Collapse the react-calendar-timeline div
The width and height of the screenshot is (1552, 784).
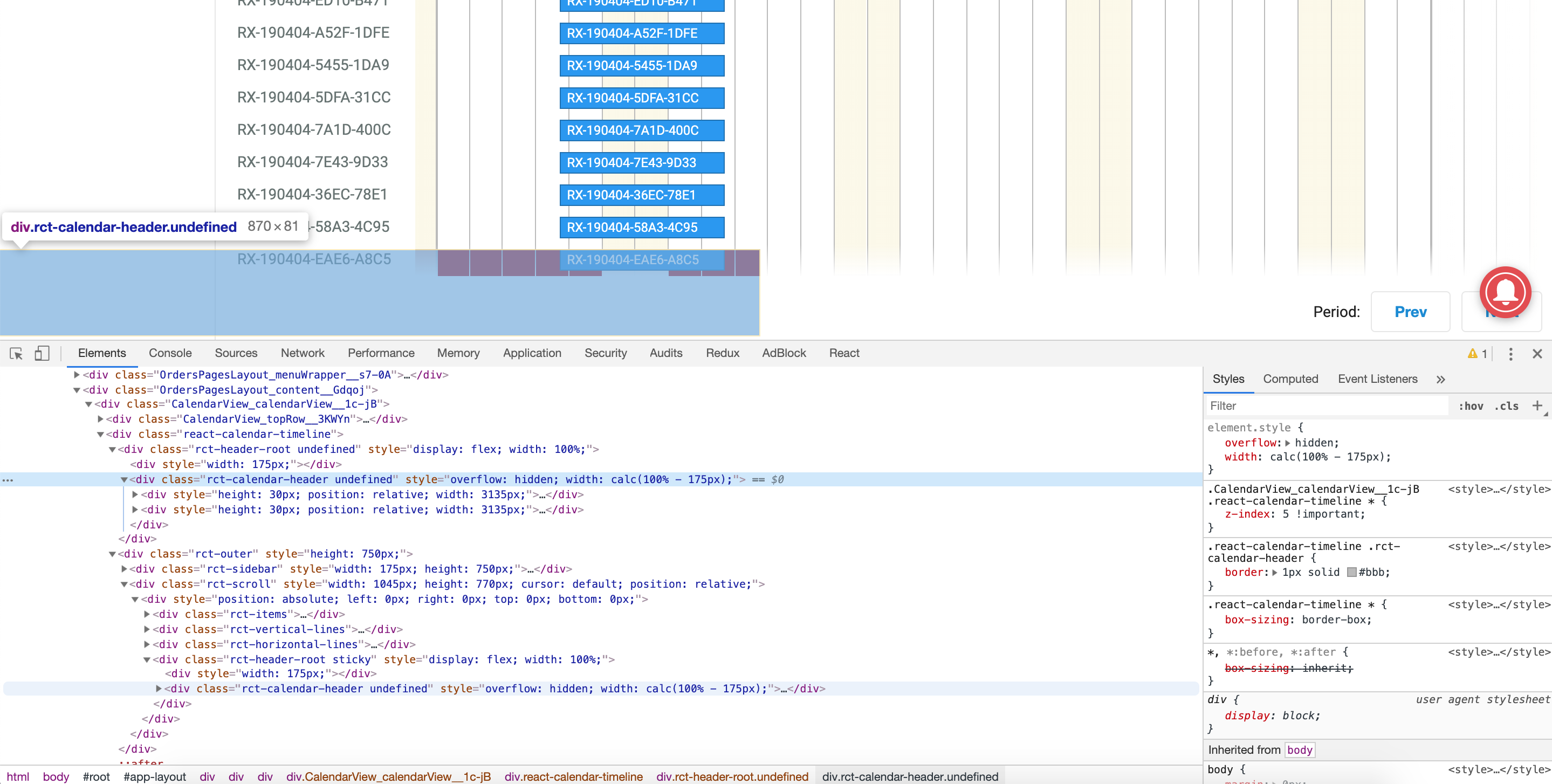[100, 434]
